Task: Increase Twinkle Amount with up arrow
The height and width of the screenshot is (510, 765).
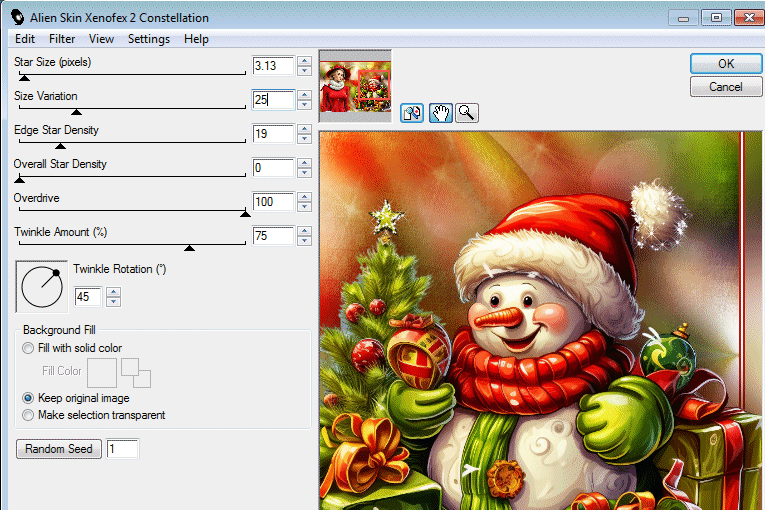Action: point(304,231)
